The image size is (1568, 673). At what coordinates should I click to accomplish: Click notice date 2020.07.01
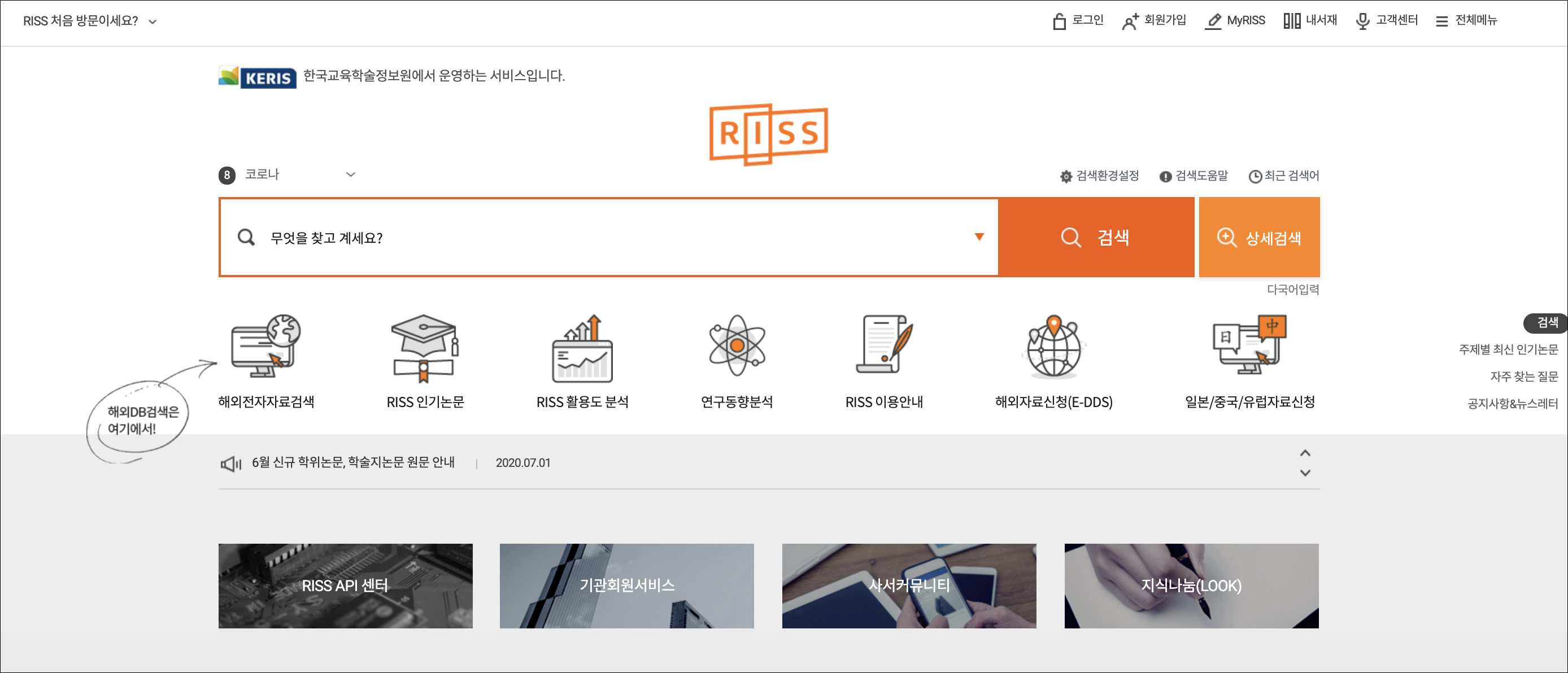523,463
